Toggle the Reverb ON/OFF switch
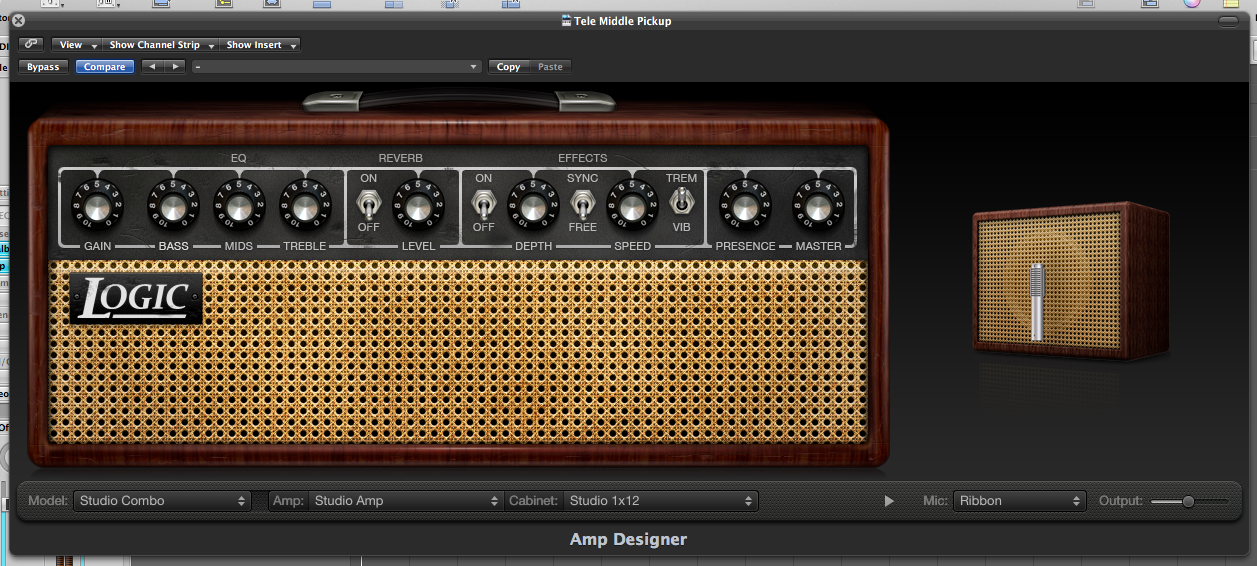The image size is (1257, 566). (368, 204)
